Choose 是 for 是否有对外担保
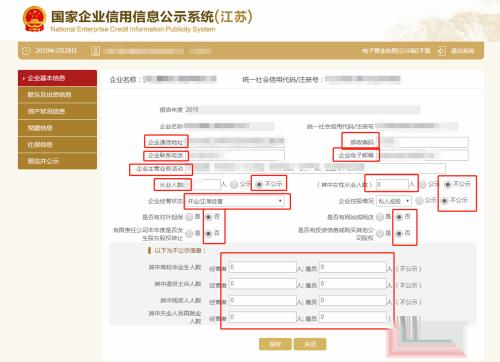500x362 pixels. tap(189, 217)
